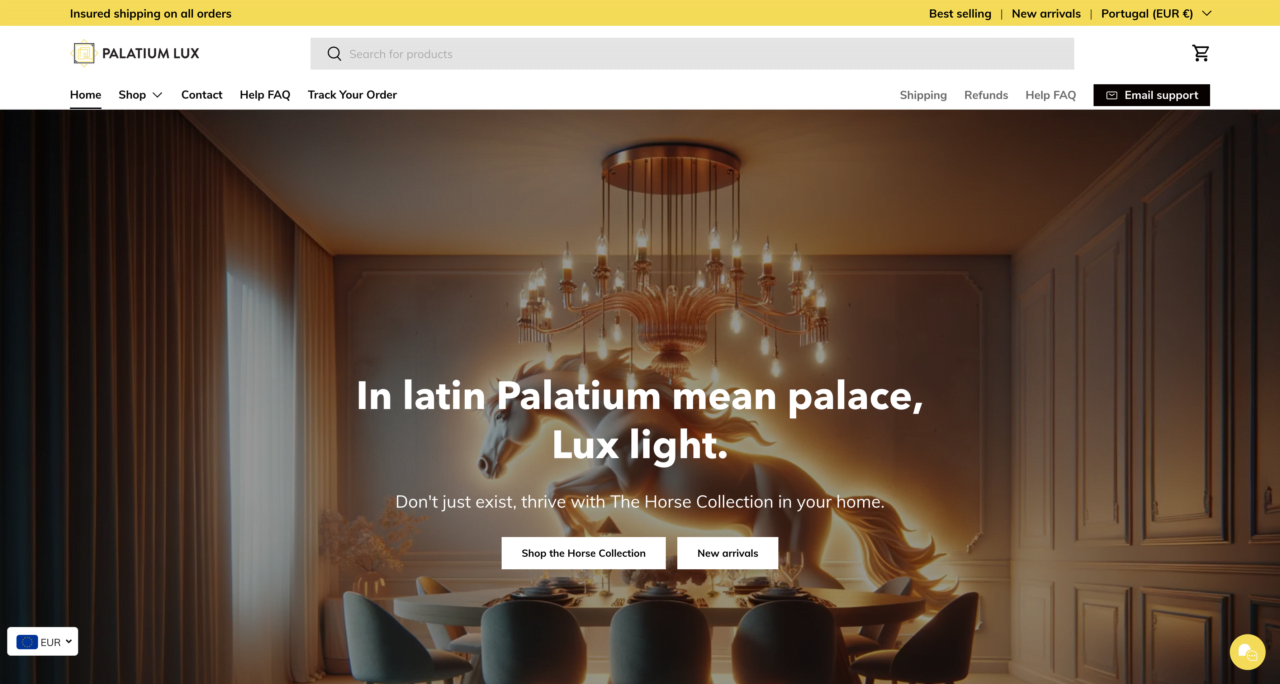1280x684 pixels.
Task: Open the shopping cart icon
Action: tap(1201, 53)
